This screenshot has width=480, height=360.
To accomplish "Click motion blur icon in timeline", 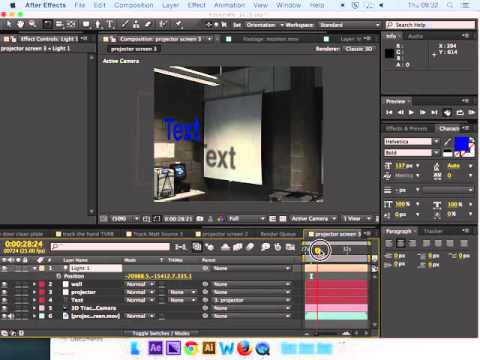I will pos(250,247).
